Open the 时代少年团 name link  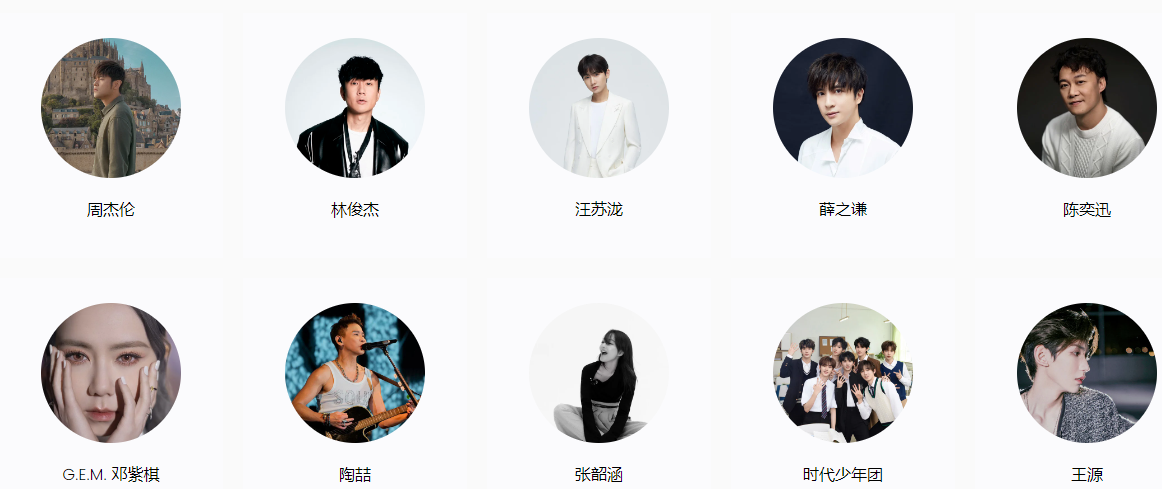pos(843,474)
